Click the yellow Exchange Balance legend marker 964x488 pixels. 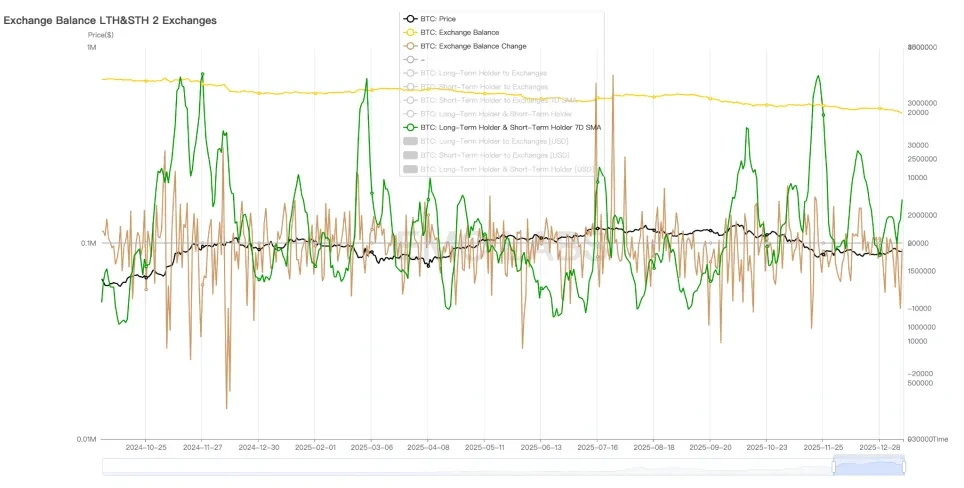410,32
